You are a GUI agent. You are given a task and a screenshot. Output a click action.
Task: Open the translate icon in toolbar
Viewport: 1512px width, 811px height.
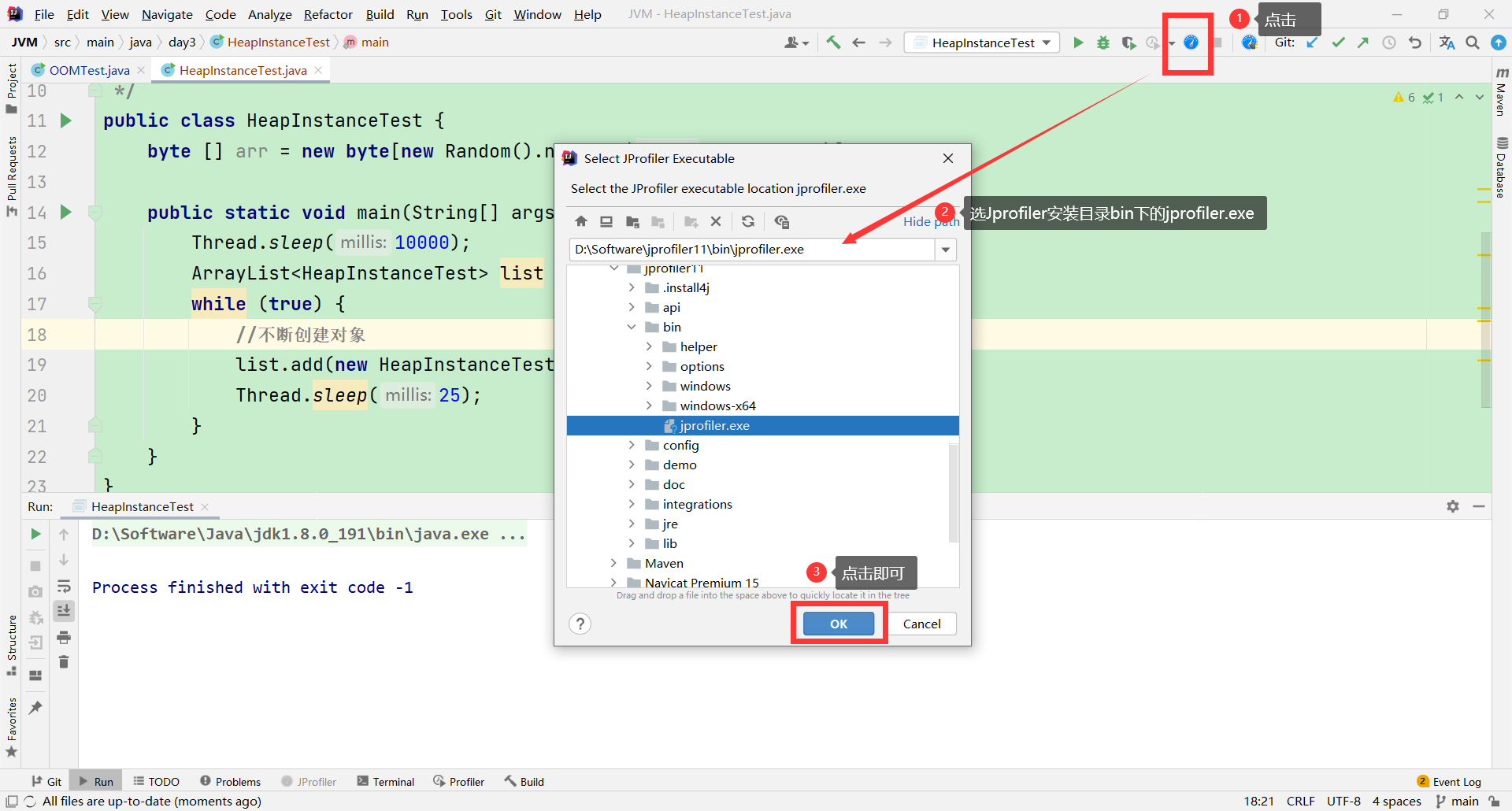point(1447,43)
